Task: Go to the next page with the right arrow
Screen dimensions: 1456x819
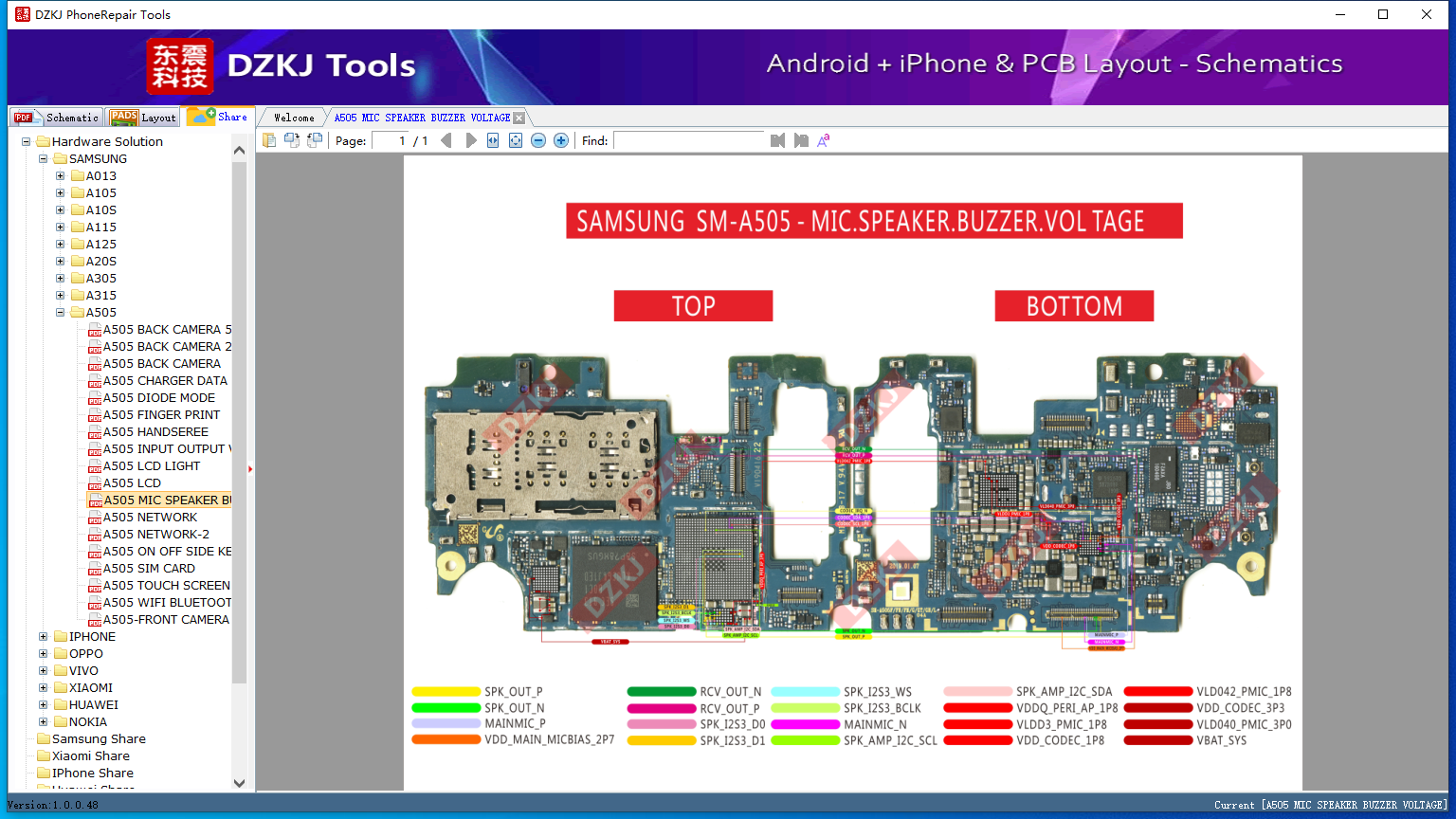Action: point(471,140)
